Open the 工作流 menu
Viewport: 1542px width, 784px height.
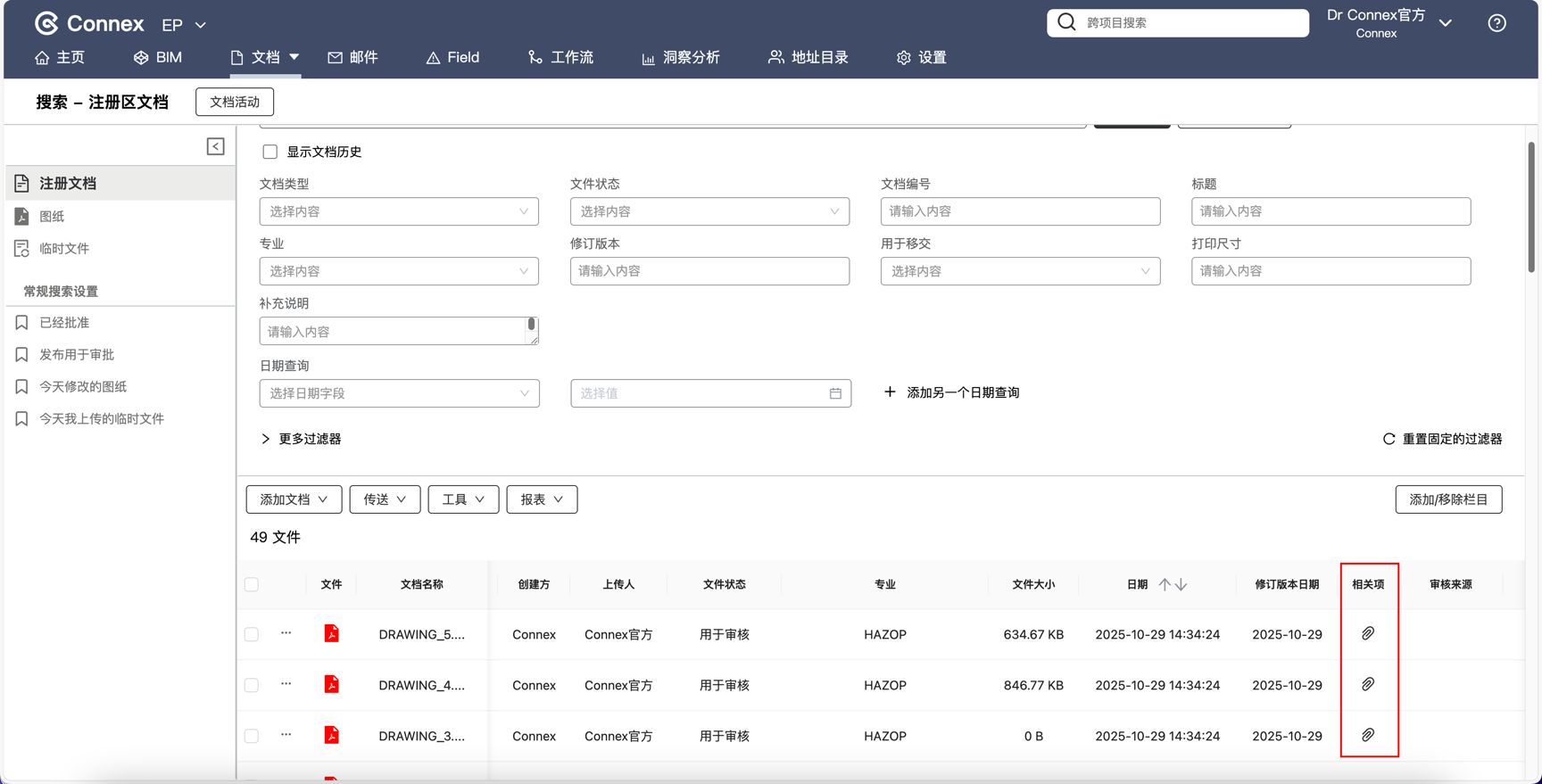pyautogui.click(x=560, y=57)
